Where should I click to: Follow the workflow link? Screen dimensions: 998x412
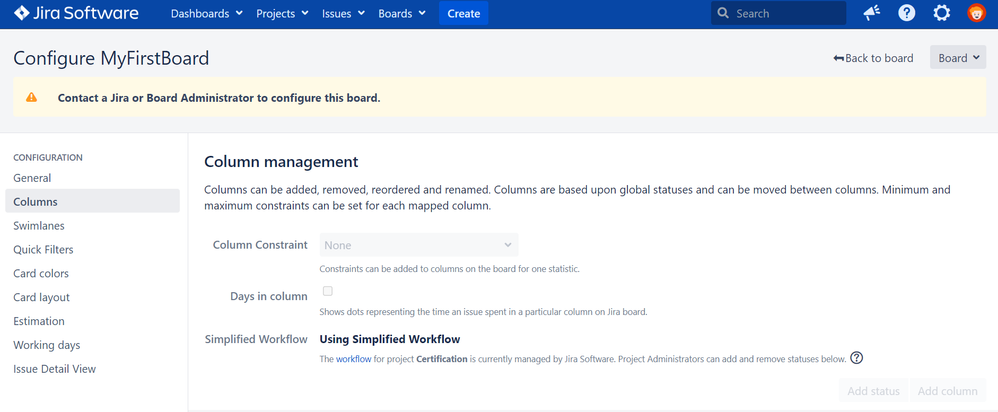pyautogui.click(x=354, y=359)
